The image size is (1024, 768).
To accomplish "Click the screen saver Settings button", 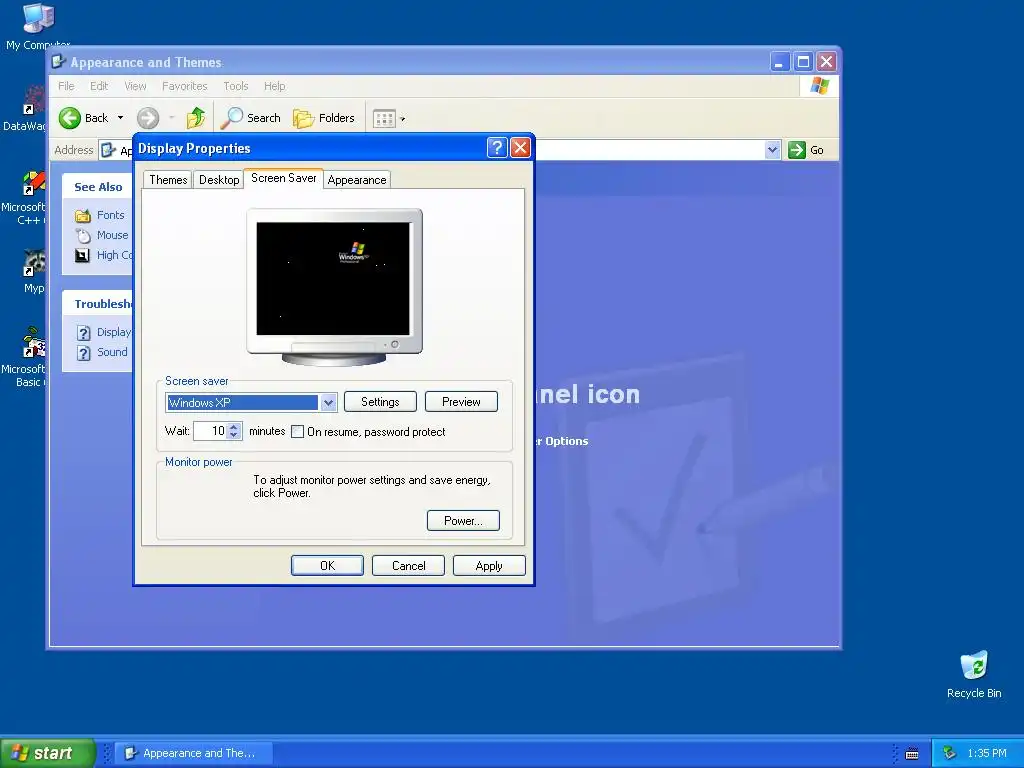I will click(x=380, y=402).
